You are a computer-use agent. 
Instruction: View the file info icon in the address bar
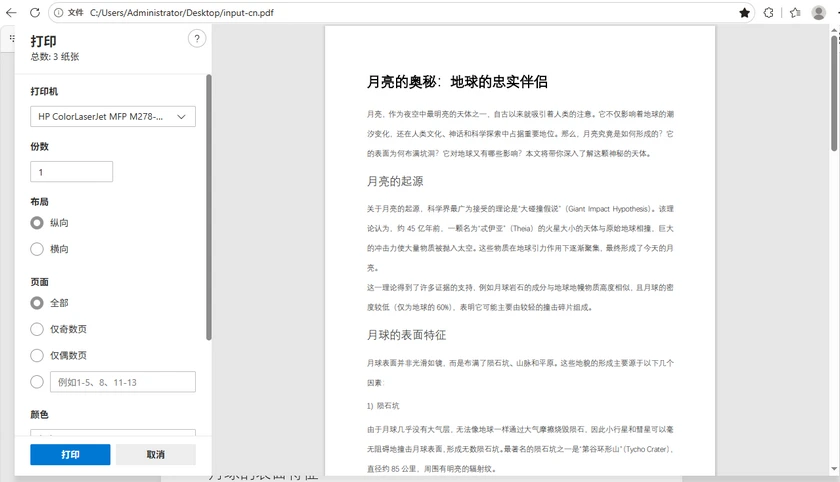[x=58, y=12]
